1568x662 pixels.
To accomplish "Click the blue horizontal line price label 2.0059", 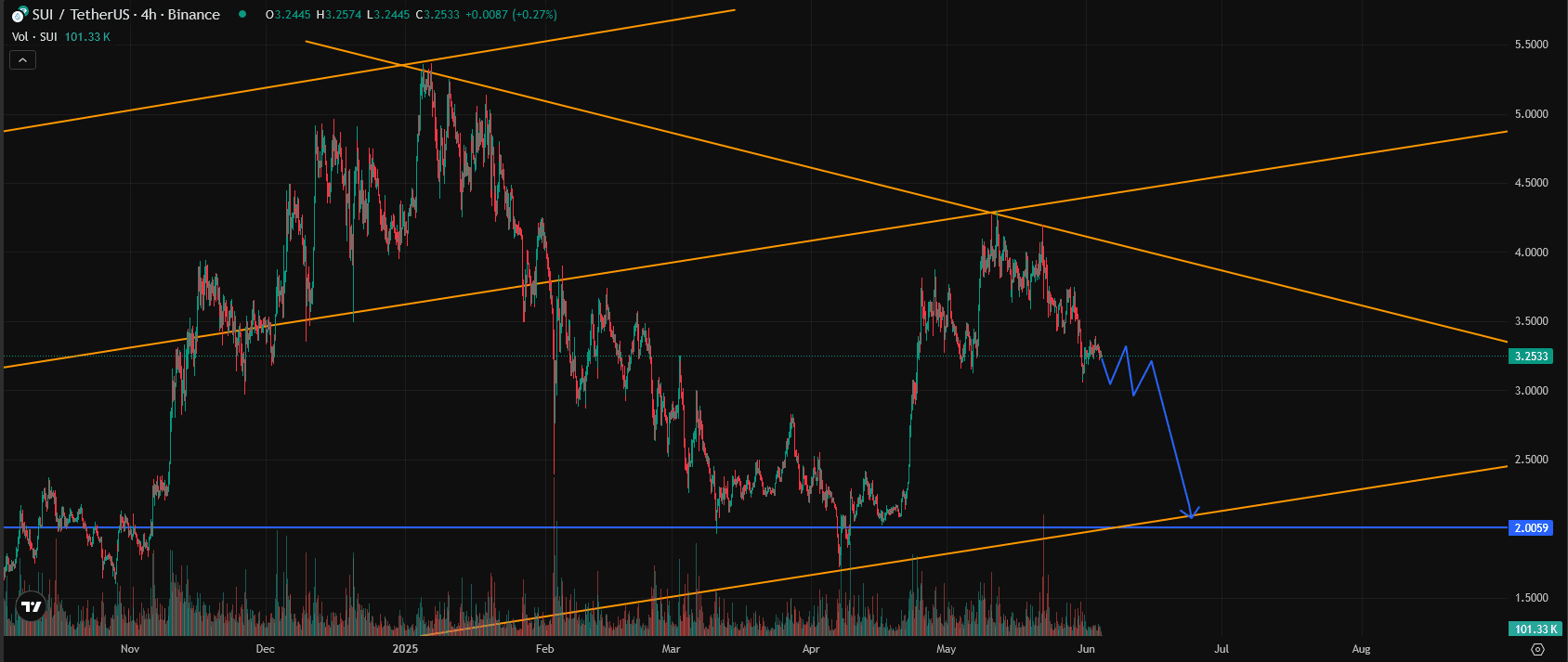I will 1532,528.
